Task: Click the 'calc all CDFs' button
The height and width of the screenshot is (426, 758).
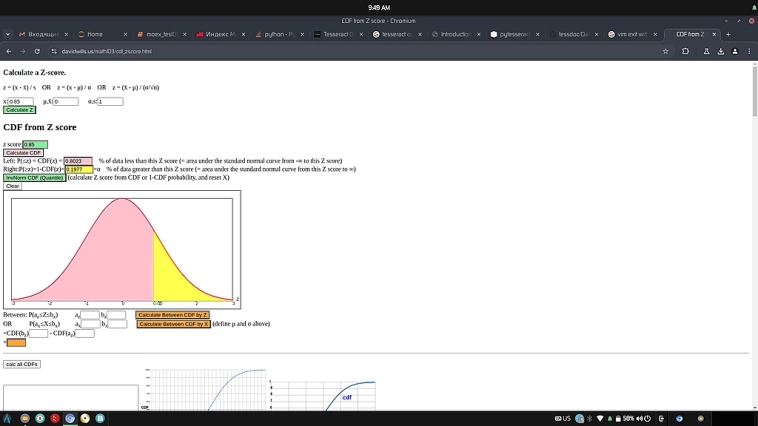Action: (x=22, y=364)
